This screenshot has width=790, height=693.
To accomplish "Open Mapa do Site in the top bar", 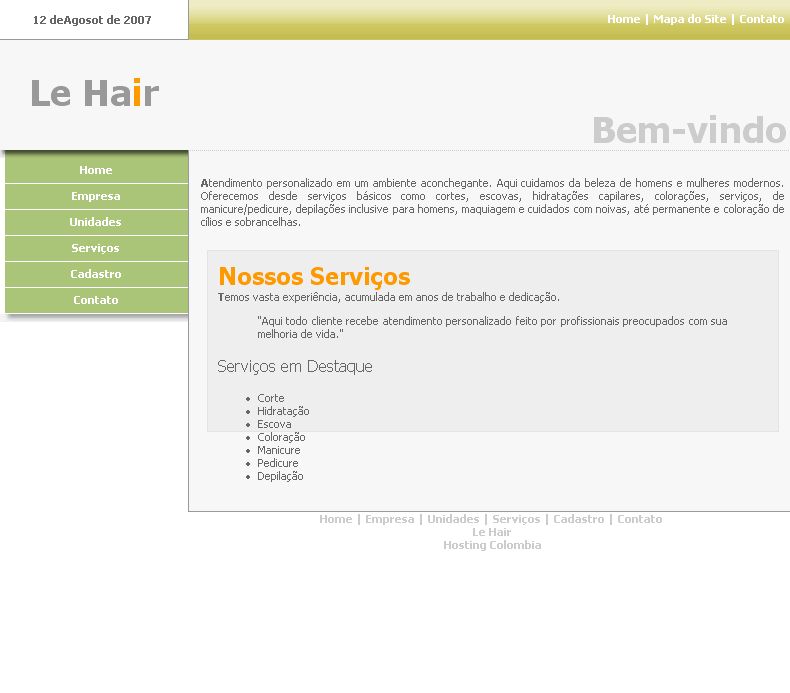I will (689, 19).
